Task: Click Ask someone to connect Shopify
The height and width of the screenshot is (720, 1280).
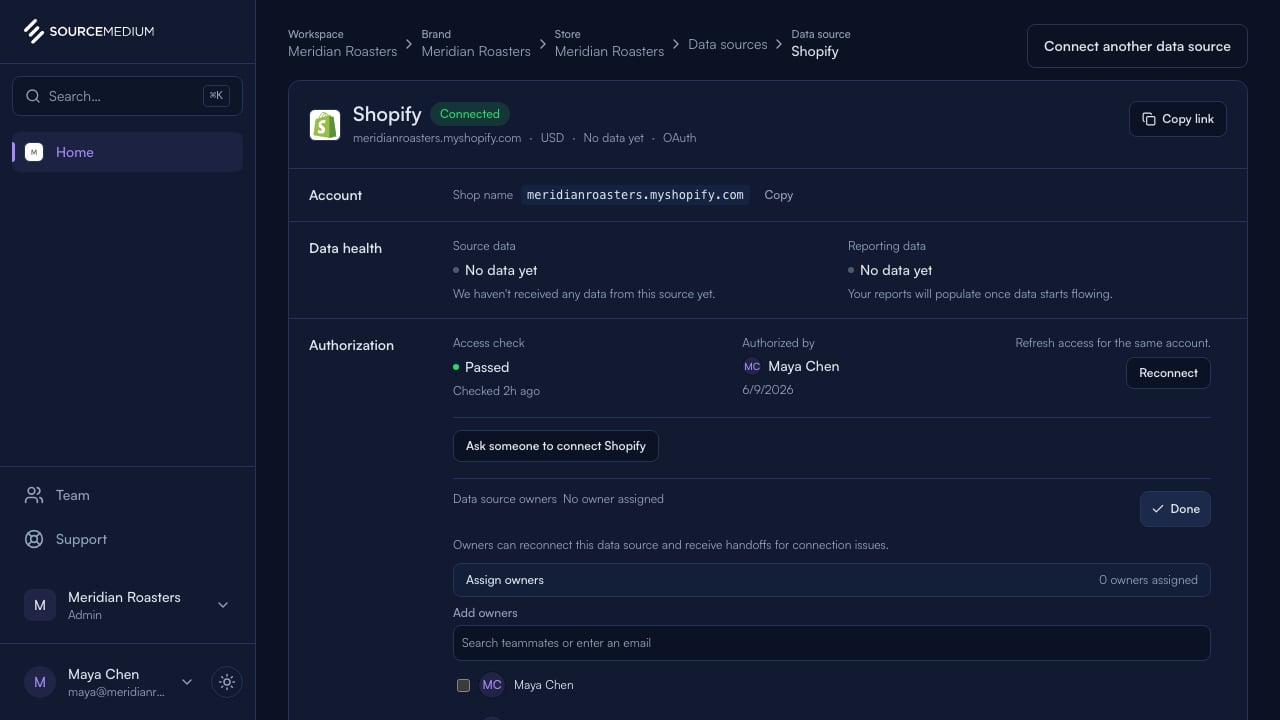Action: [556, 446]
